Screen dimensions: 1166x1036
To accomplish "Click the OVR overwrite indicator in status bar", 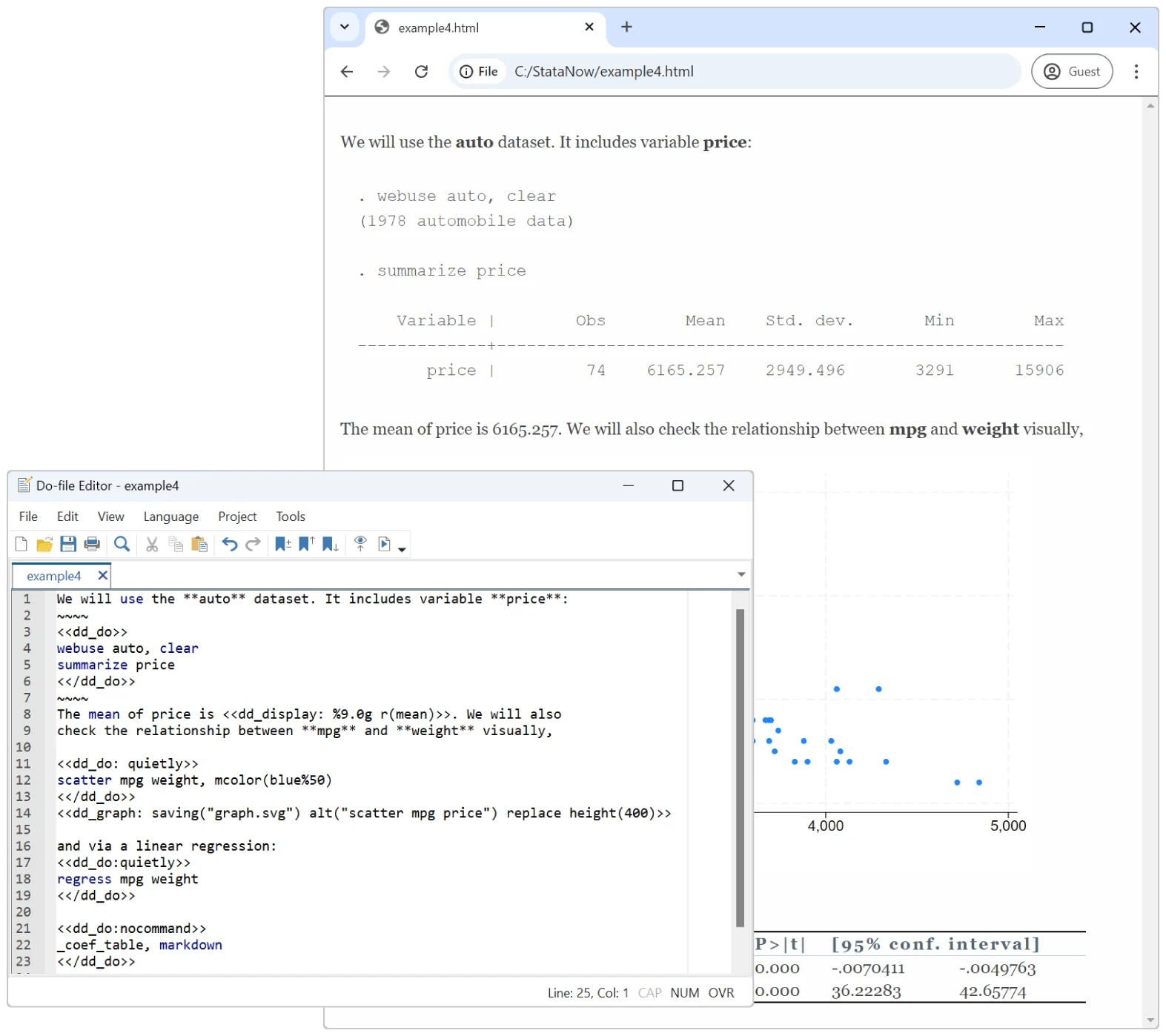I will point(721,993).
